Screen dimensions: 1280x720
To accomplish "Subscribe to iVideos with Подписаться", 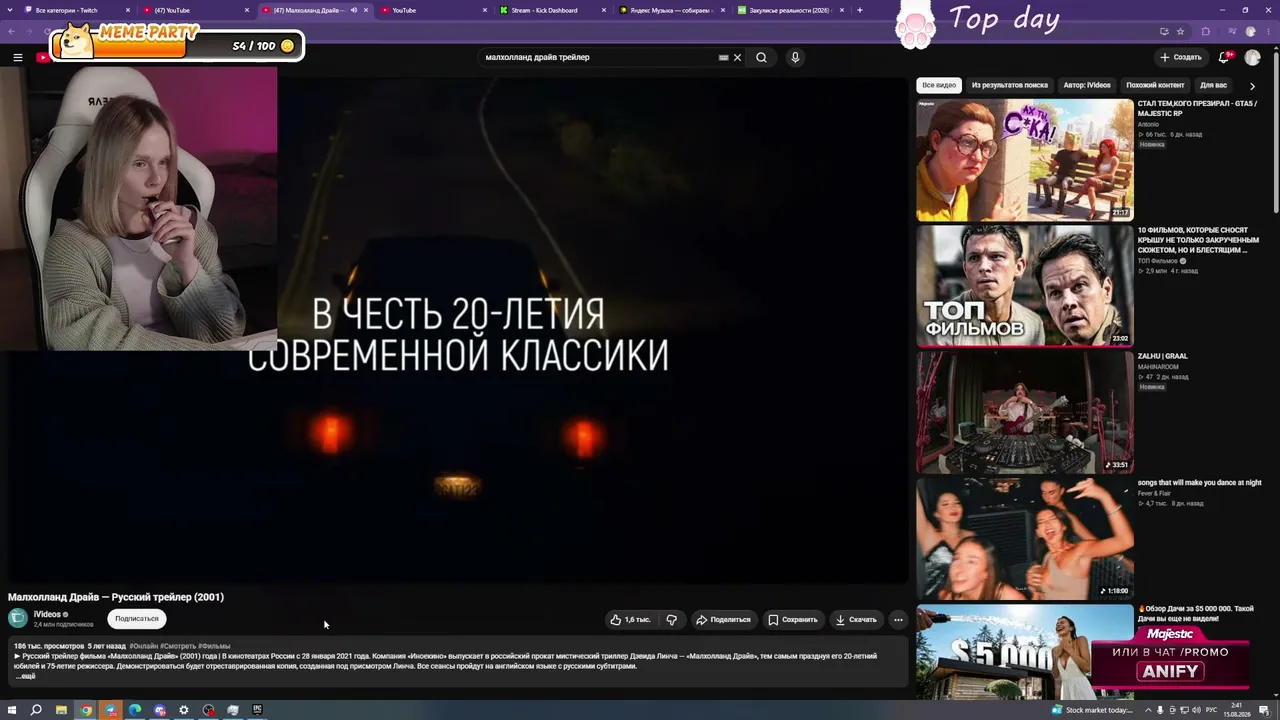I will (137, 619).
